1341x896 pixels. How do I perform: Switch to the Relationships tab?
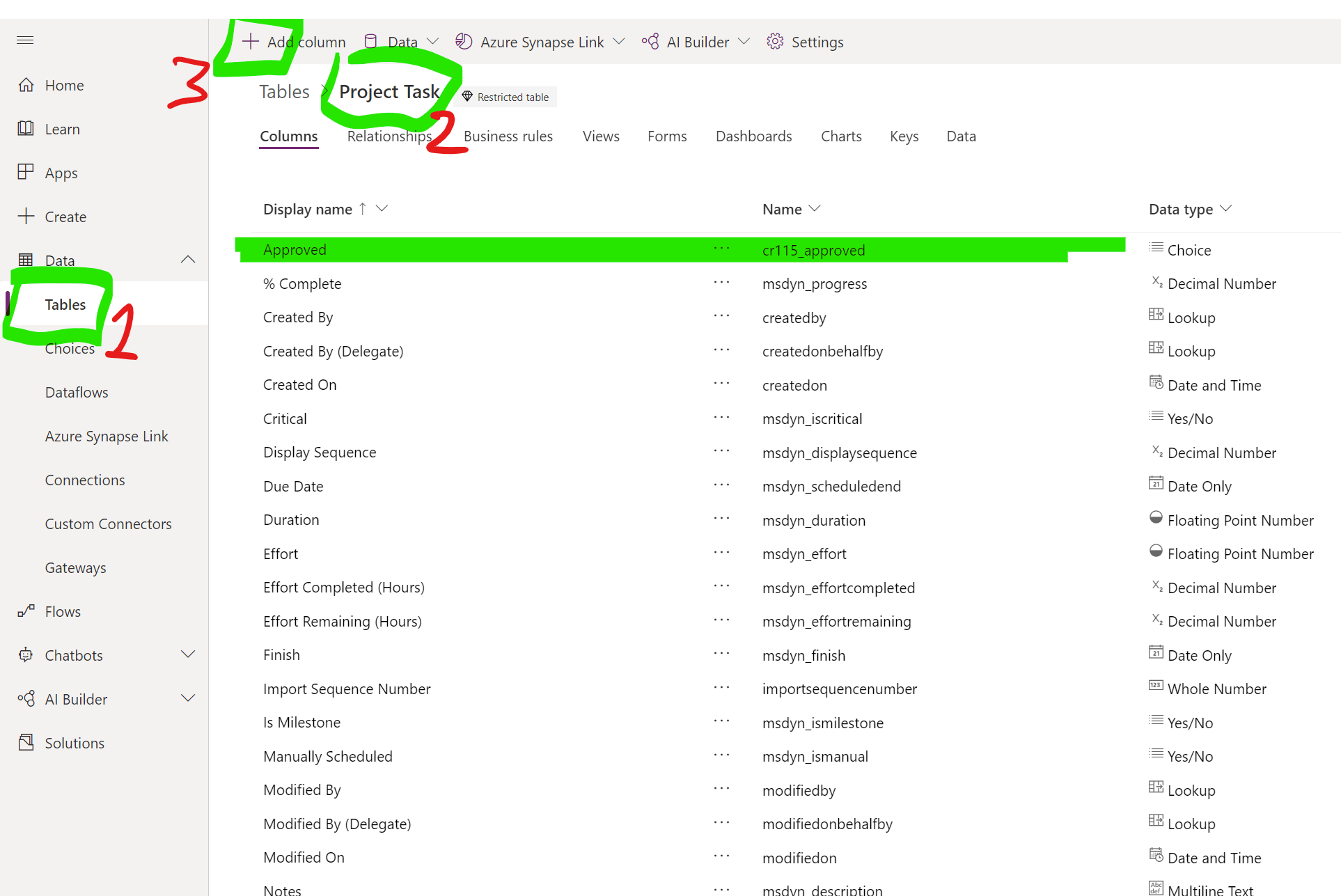click(389, 136)
